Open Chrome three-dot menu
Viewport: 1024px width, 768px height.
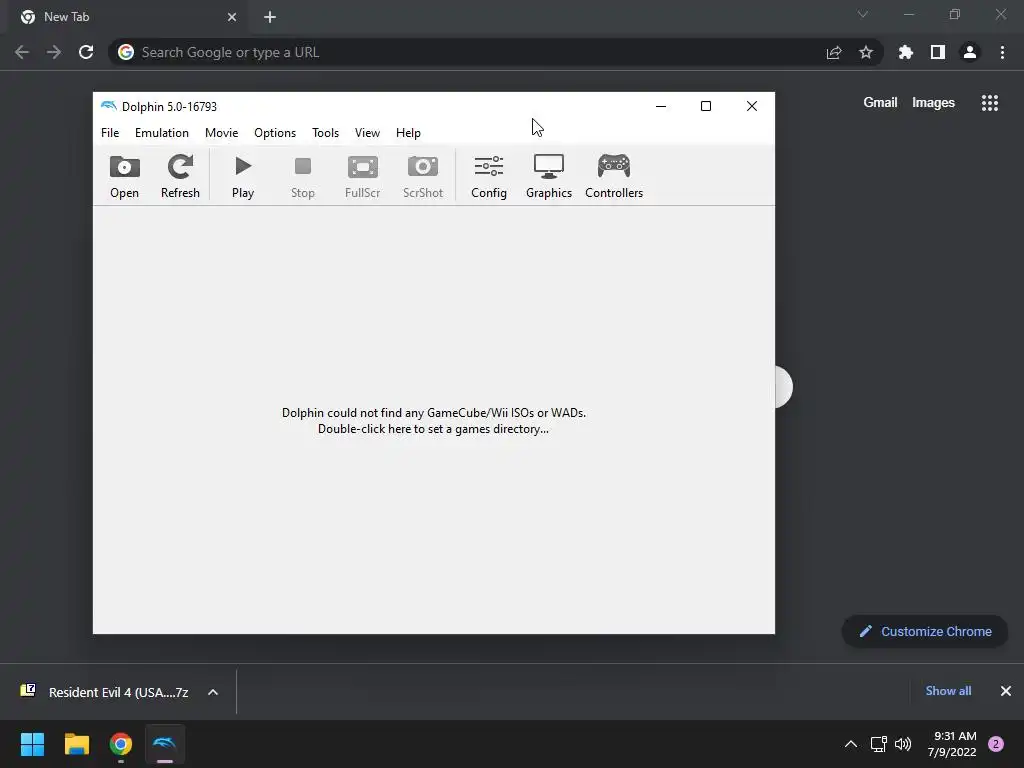pos(1002,52)
